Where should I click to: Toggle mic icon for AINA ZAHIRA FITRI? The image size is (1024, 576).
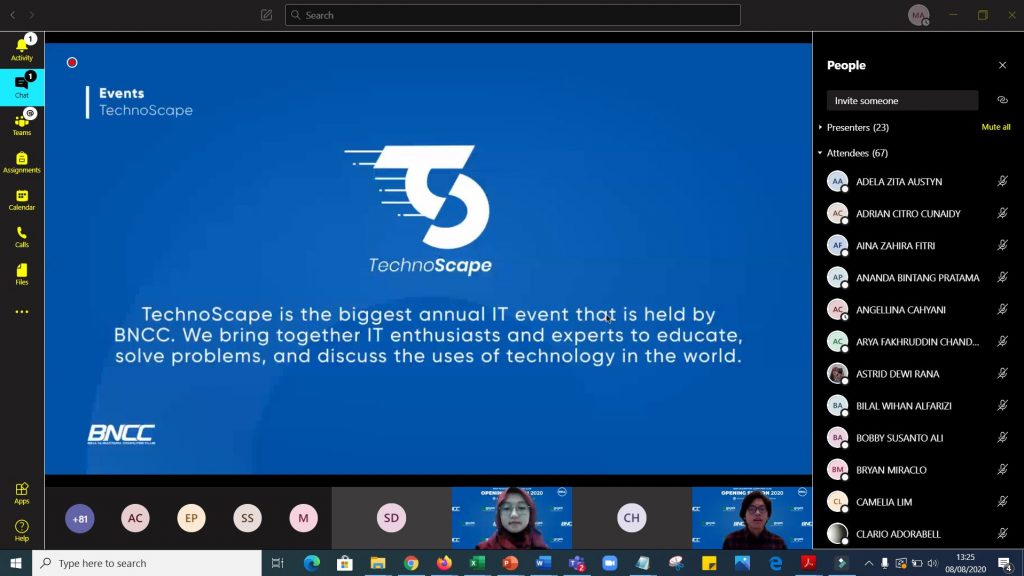tap(1002, 245)
